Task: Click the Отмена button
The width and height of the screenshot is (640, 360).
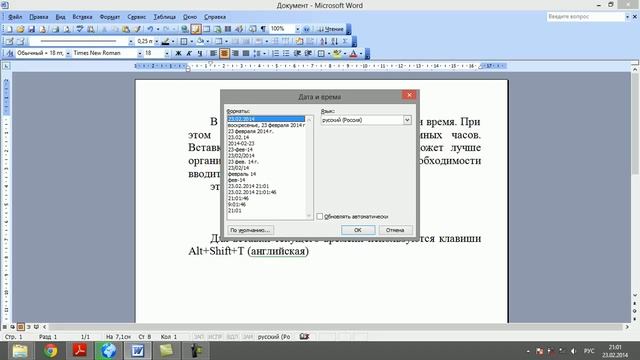Action: coord(395,230)
